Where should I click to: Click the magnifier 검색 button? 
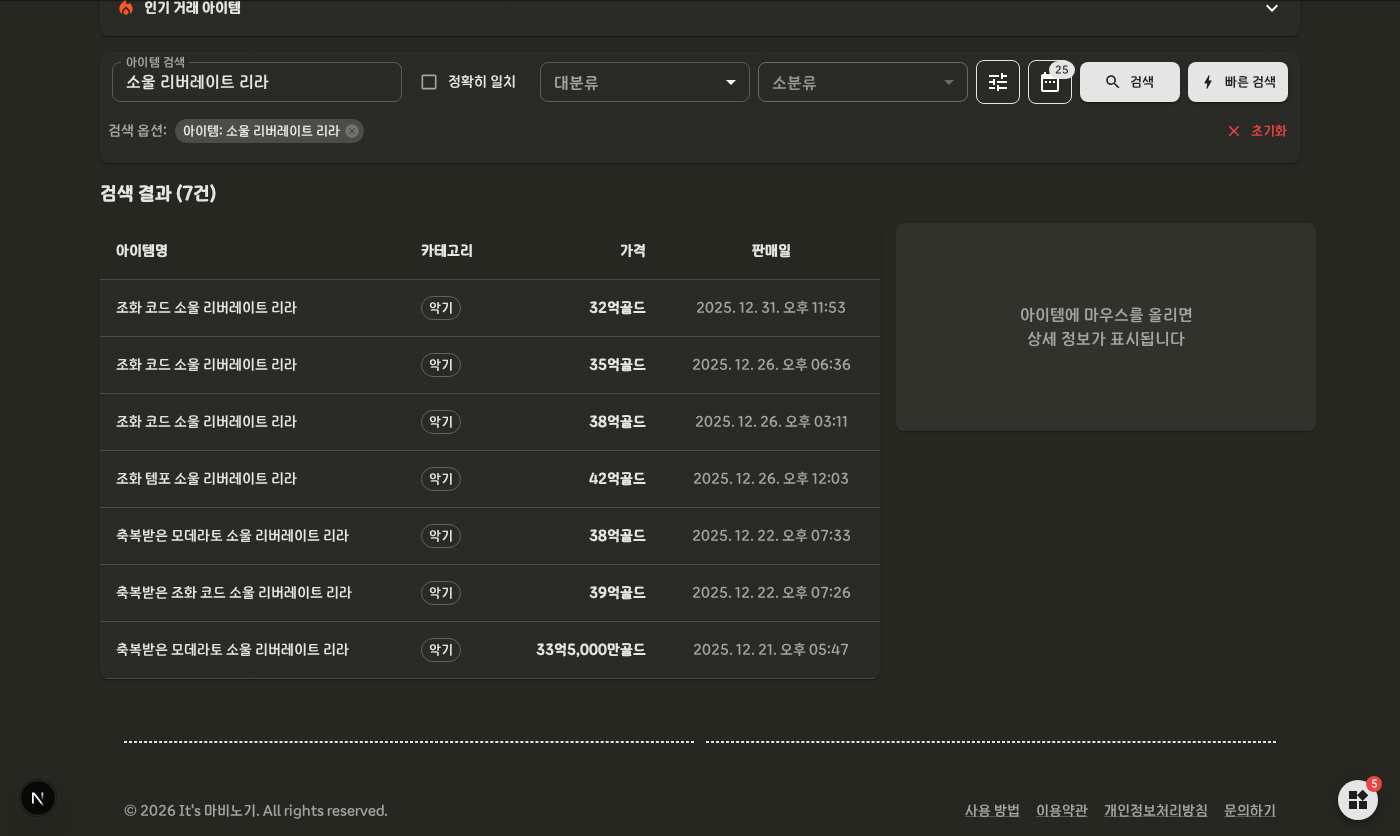pos(1130,82)
